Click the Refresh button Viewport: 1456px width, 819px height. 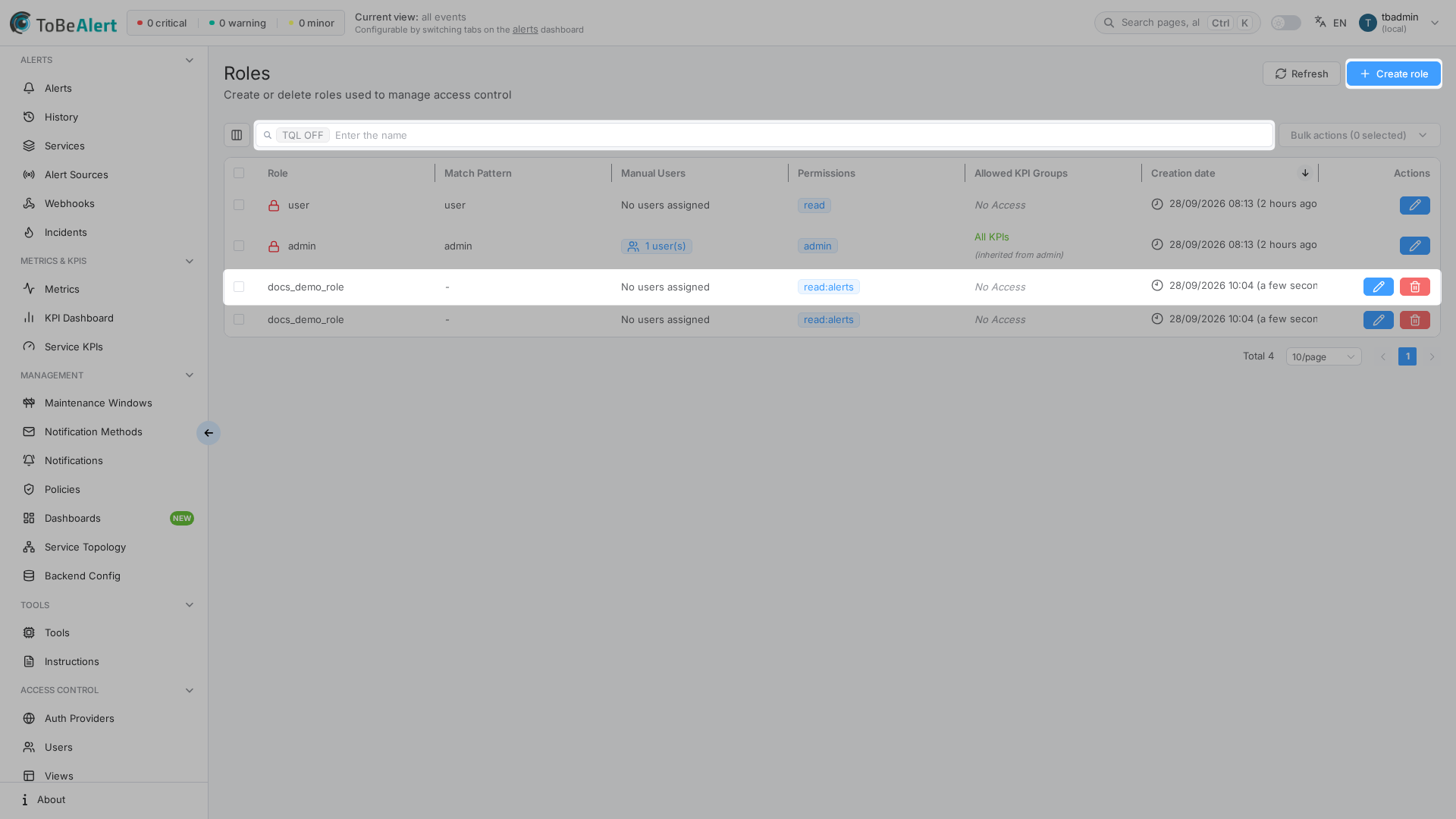[1301, 74]
